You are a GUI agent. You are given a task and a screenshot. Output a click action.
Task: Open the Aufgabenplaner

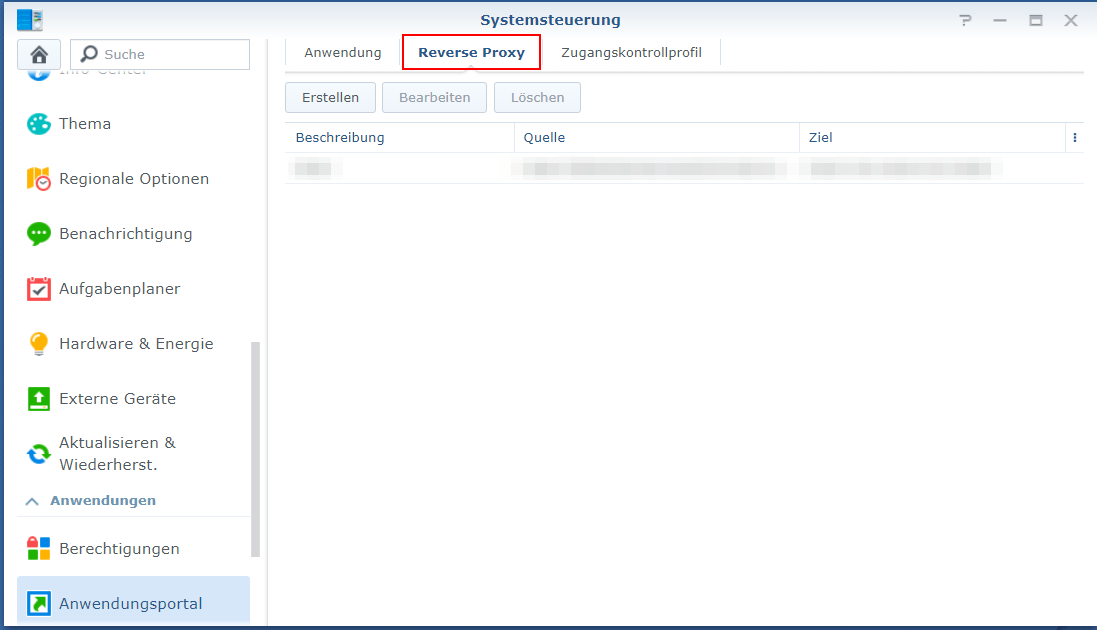pos(120,288)
